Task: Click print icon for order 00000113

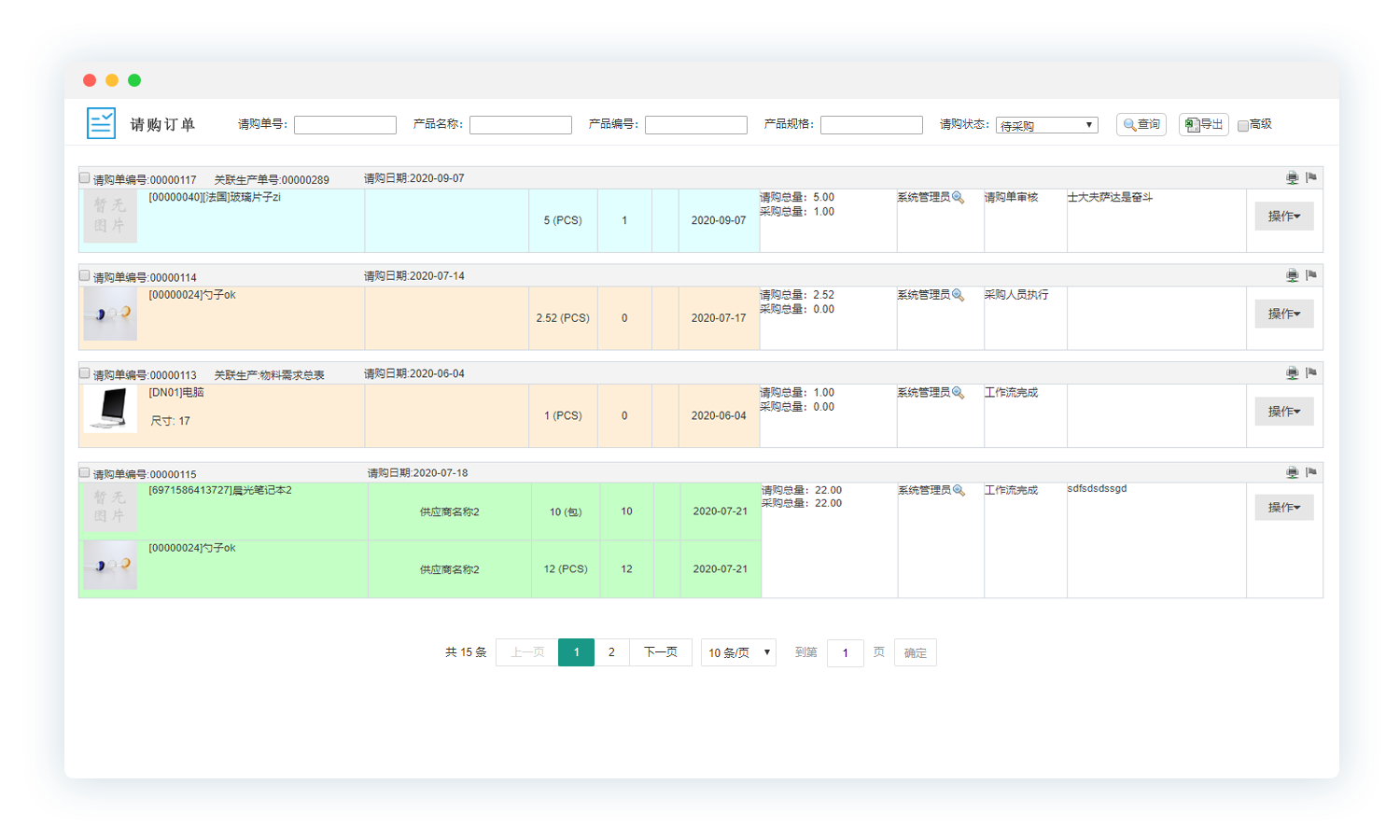Action: (x=1292, y=373)
